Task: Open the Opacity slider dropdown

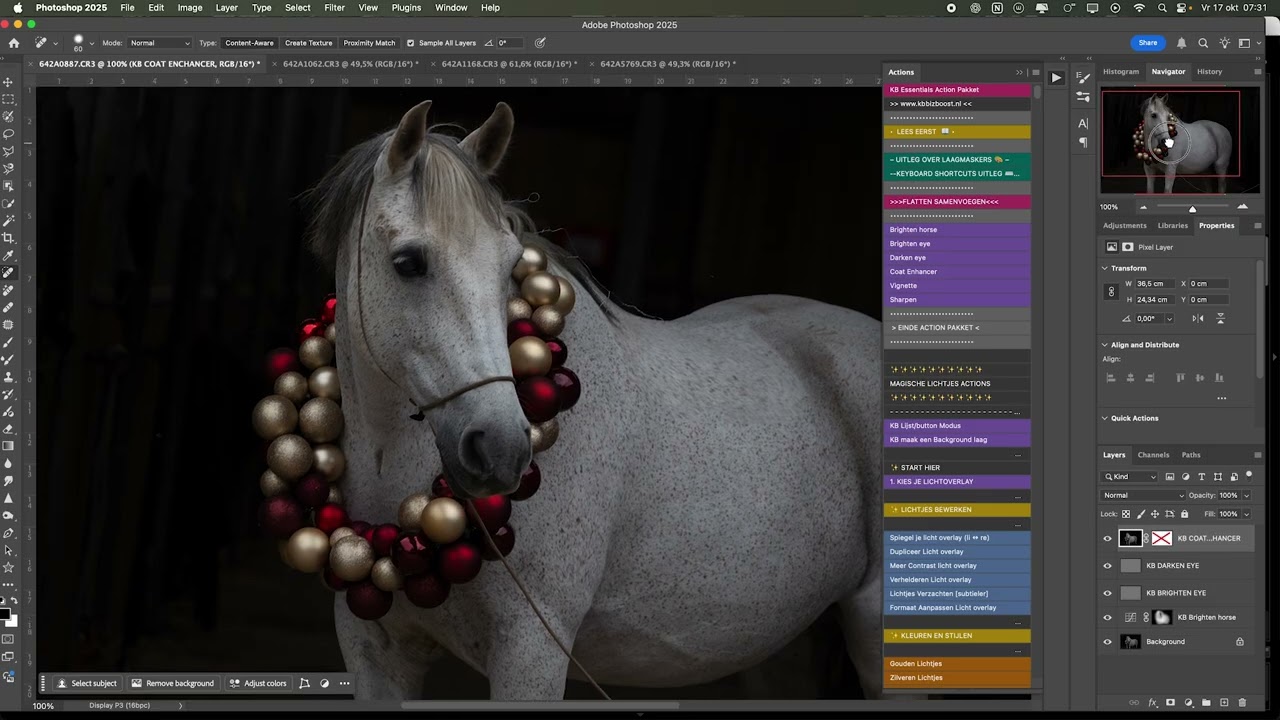Action: (1247, 496)
